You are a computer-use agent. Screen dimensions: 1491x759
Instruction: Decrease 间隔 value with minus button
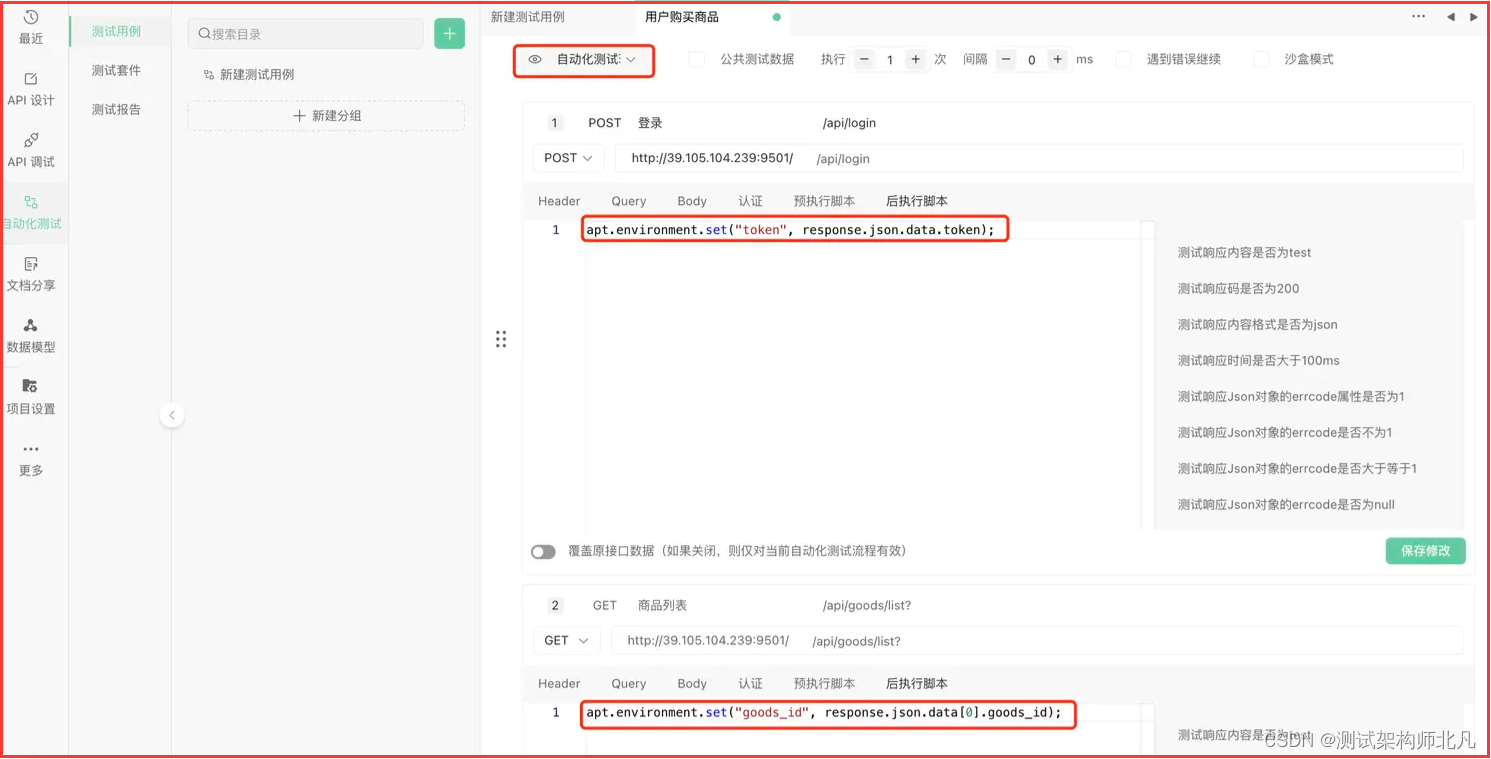[x=1006, y=60]
